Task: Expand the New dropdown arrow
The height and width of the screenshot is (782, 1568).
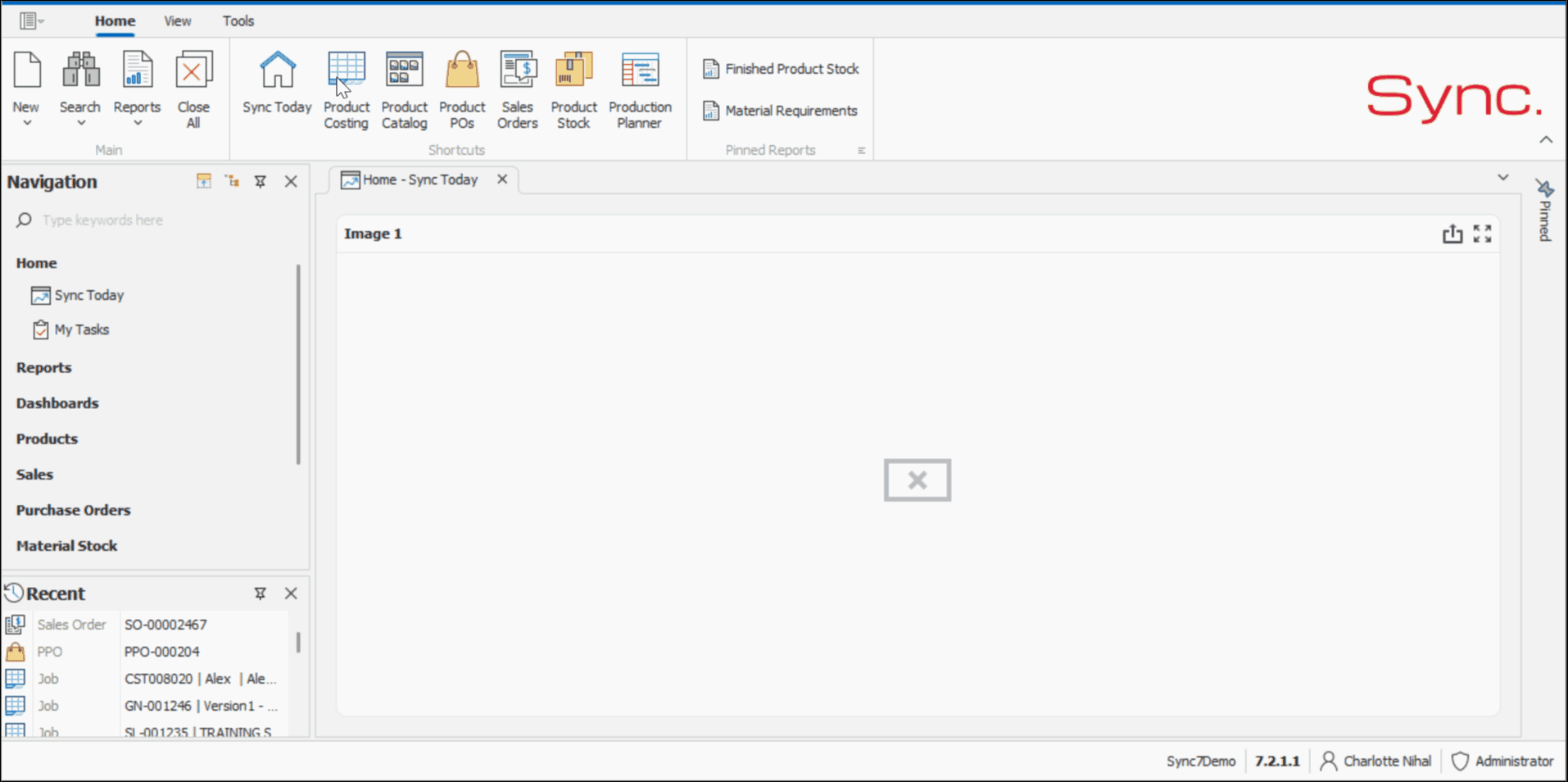Action: click(x=27, y=123)
